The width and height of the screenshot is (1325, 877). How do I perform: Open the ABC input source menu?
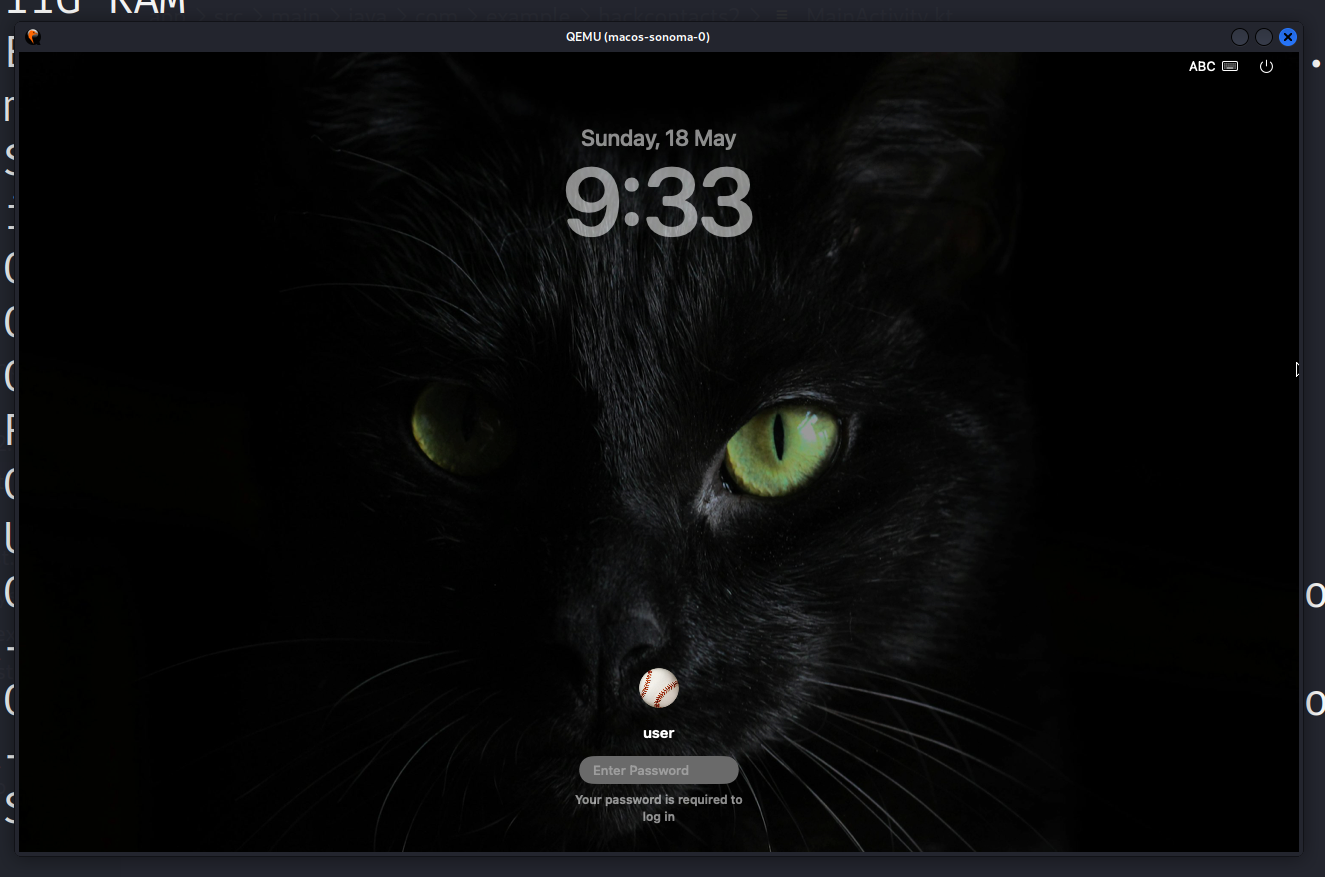point(1201,67)
